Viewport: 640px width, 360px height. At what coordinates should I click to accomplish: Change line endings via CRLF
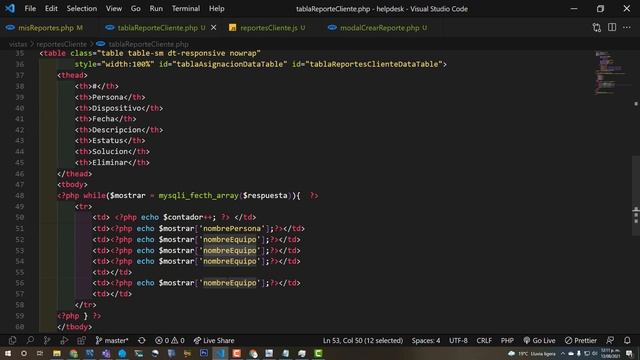484,340
